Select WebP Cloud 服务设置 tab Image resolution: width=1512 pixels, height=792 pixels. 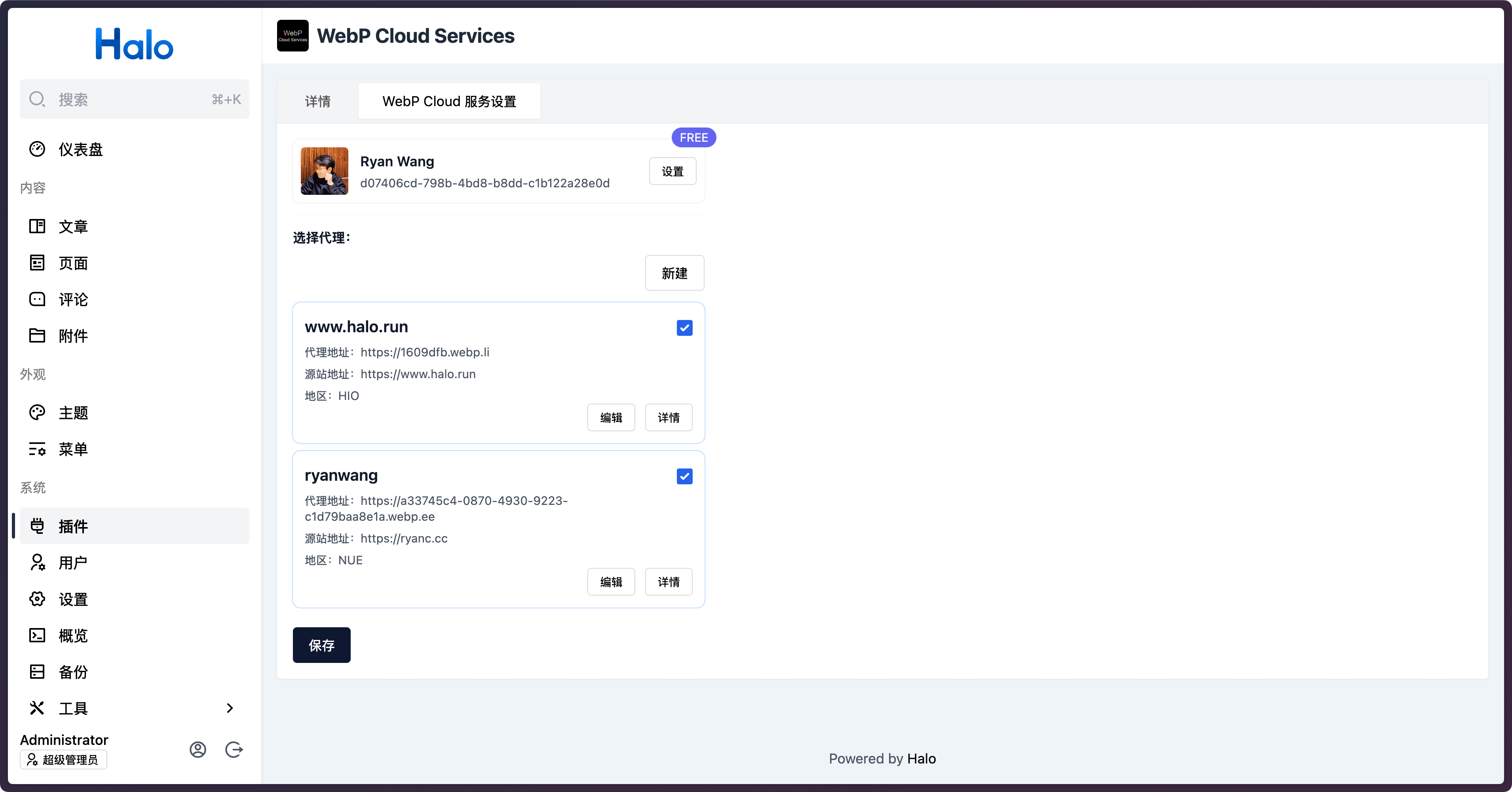click(449, 101)
